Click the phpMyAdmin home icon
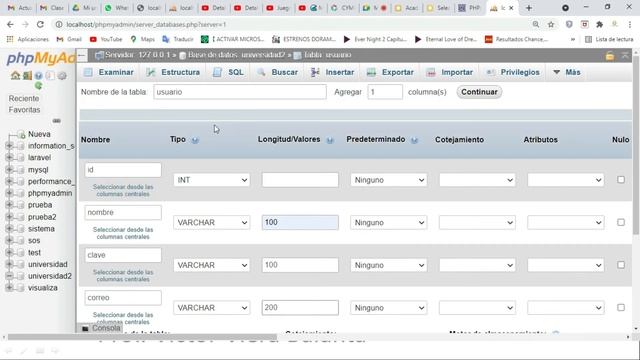Viewport: 640px width, 360px height. point(16,76)
